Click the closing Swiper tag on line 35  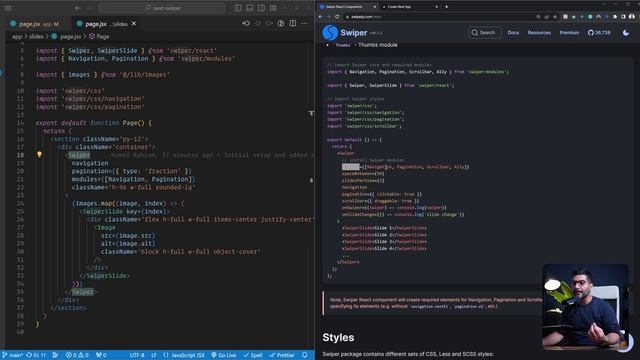pyautogui.click(x=82, y=292)
